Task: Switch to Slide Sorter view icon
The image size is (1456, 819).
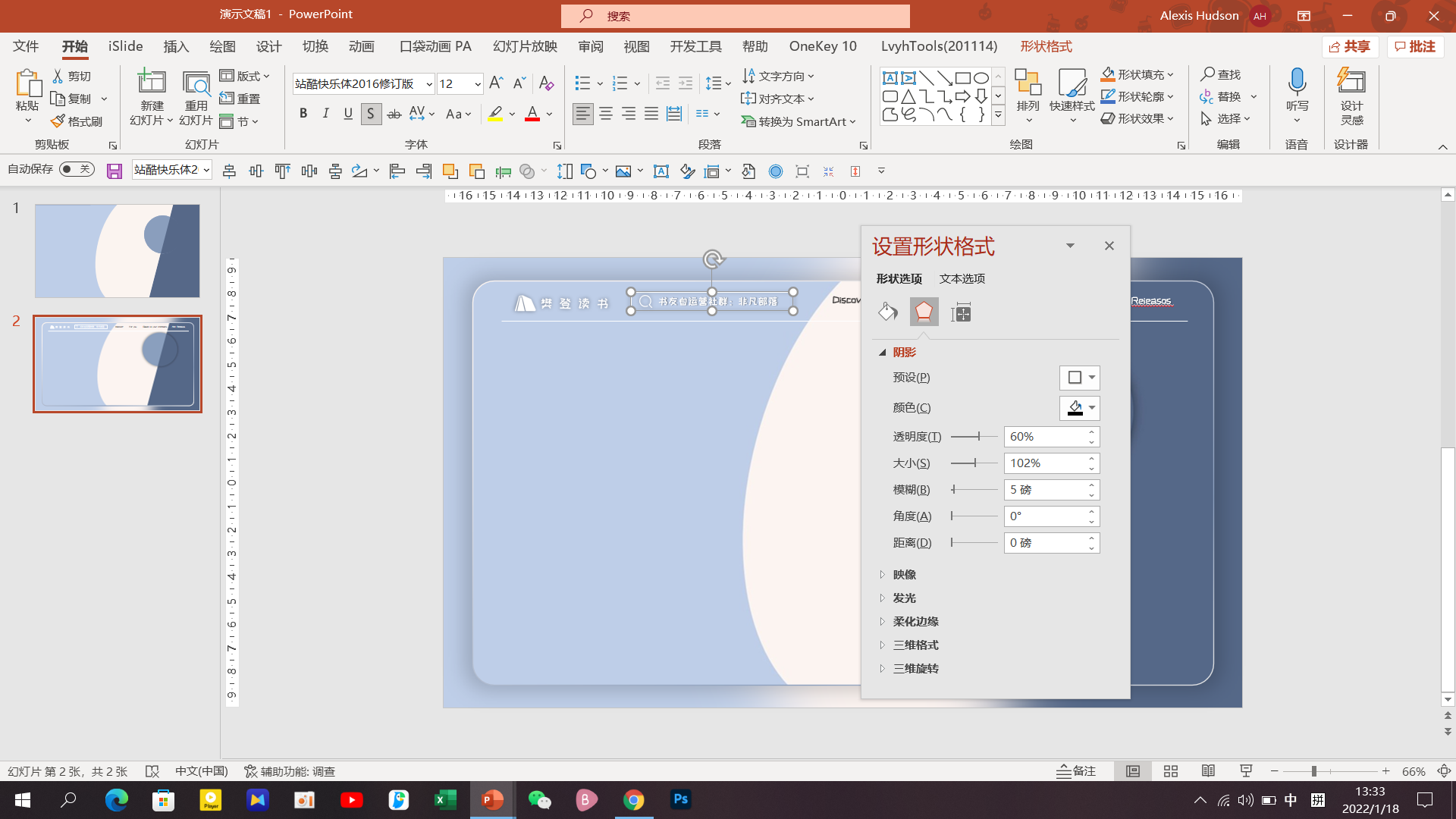Action: click(1171, 771)
